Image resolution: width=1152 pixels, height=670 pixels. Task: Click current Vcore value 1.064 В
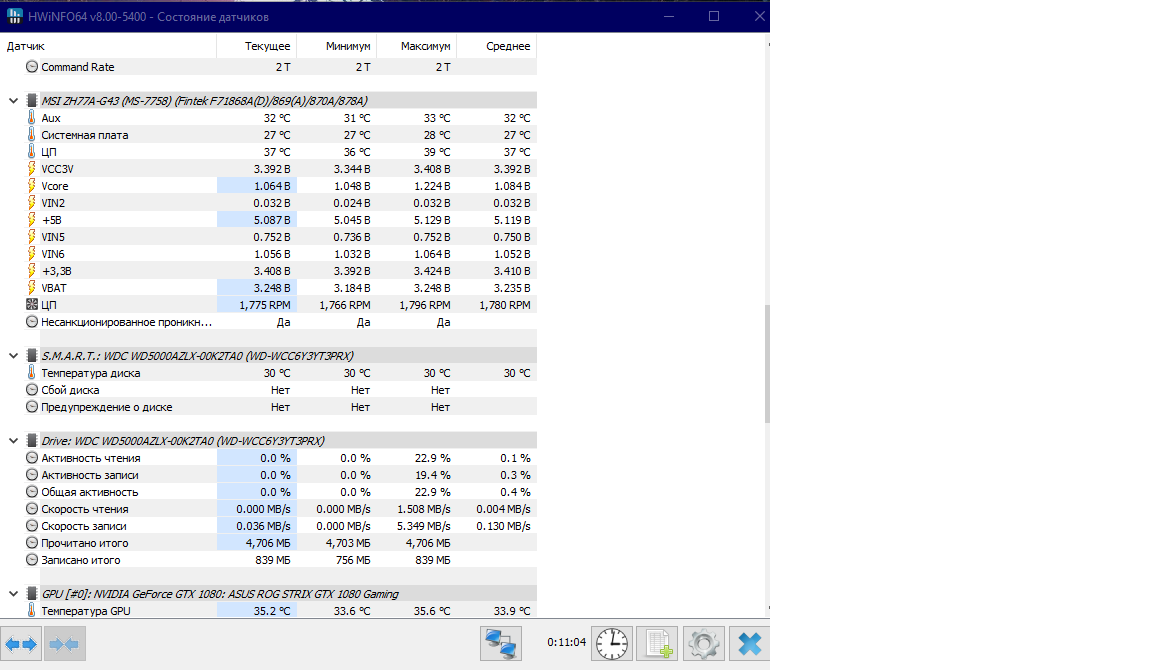(x=272, y=186)
